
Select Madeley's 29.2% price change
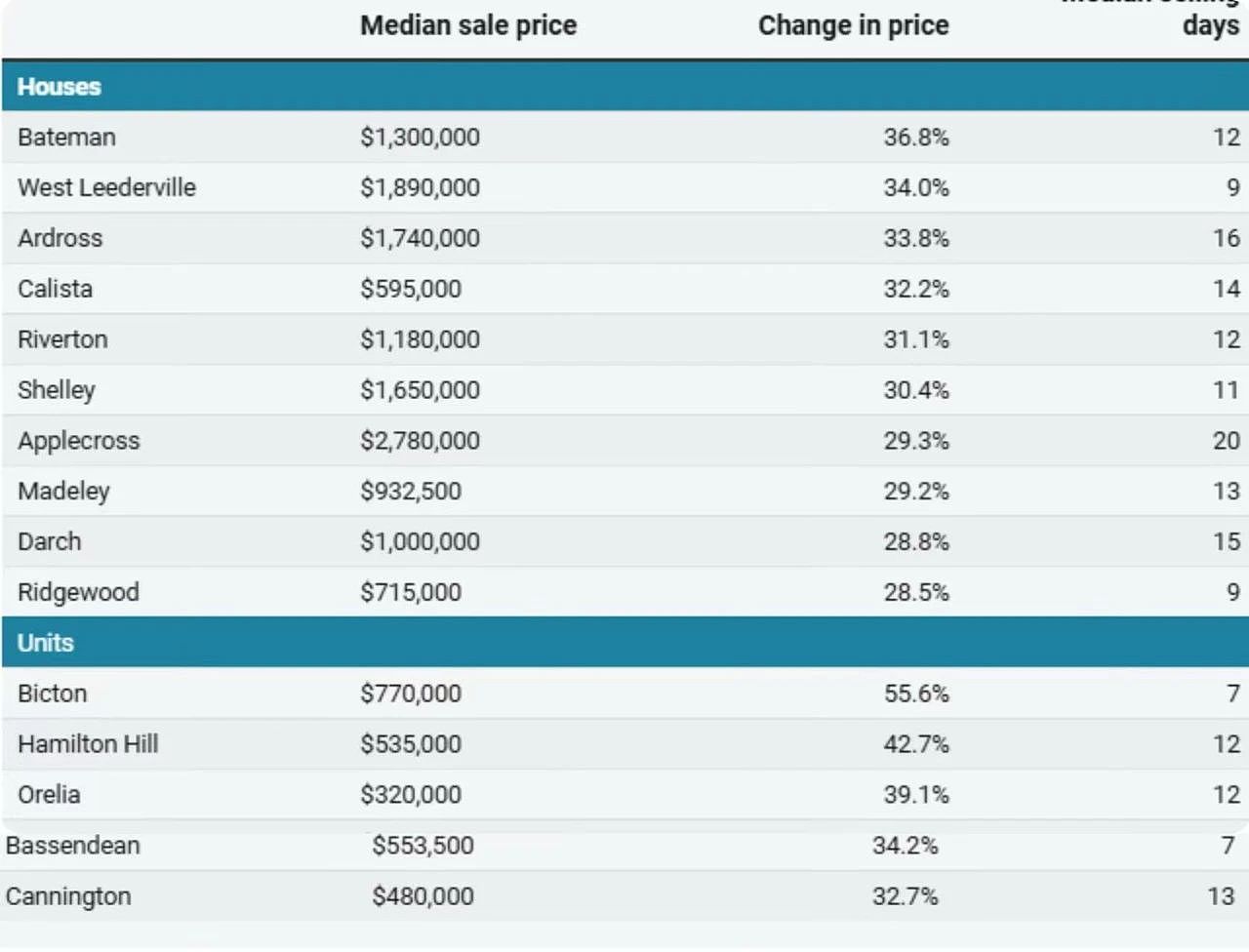pyautogui.click(x=916, y=492)
